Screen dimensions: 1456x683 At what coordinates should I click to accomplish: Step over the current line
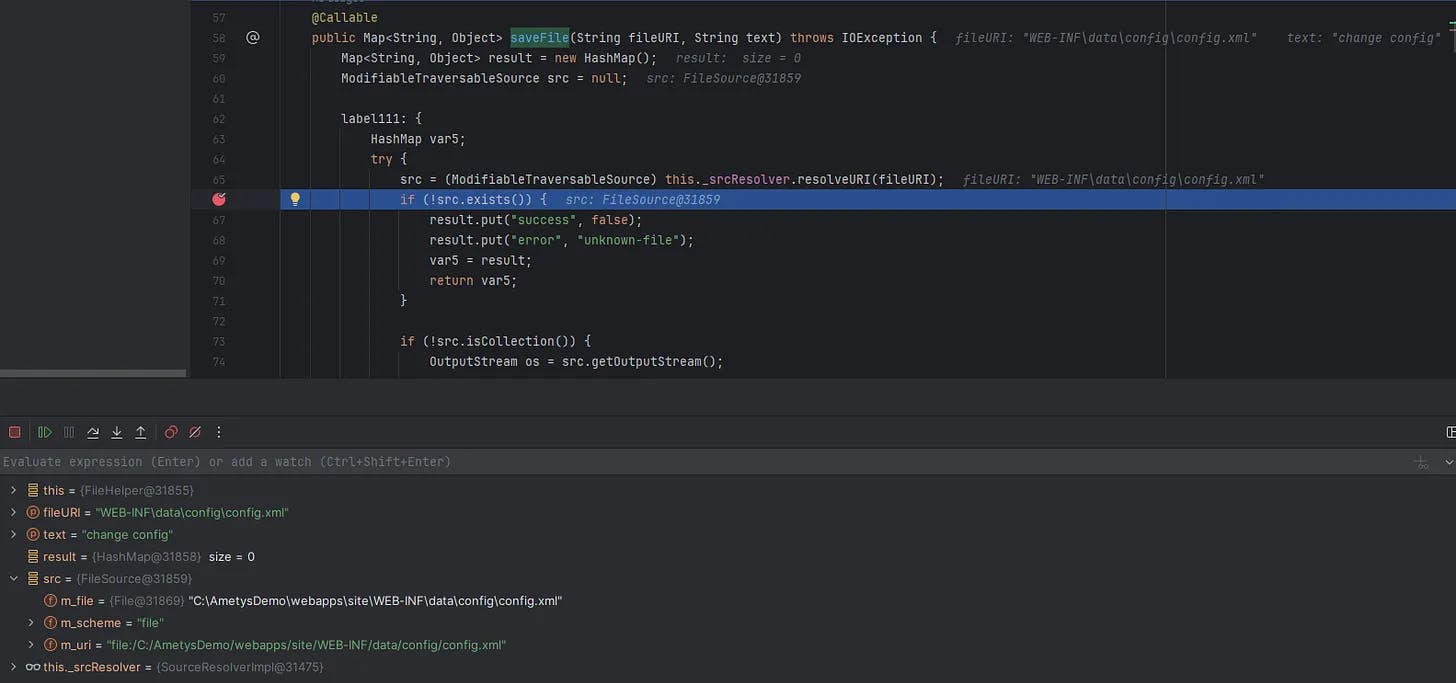(x=93, y=432)
